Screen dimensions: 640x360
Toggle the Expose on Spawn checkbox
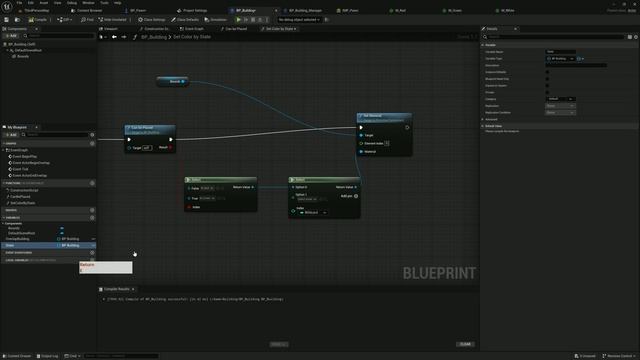[x=547, y=86]
